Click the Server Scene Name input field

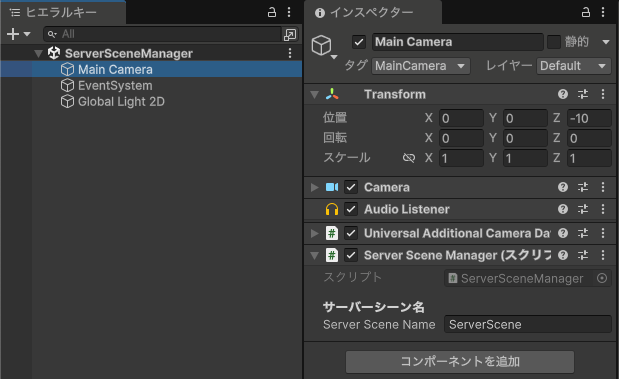pos(528,325)
